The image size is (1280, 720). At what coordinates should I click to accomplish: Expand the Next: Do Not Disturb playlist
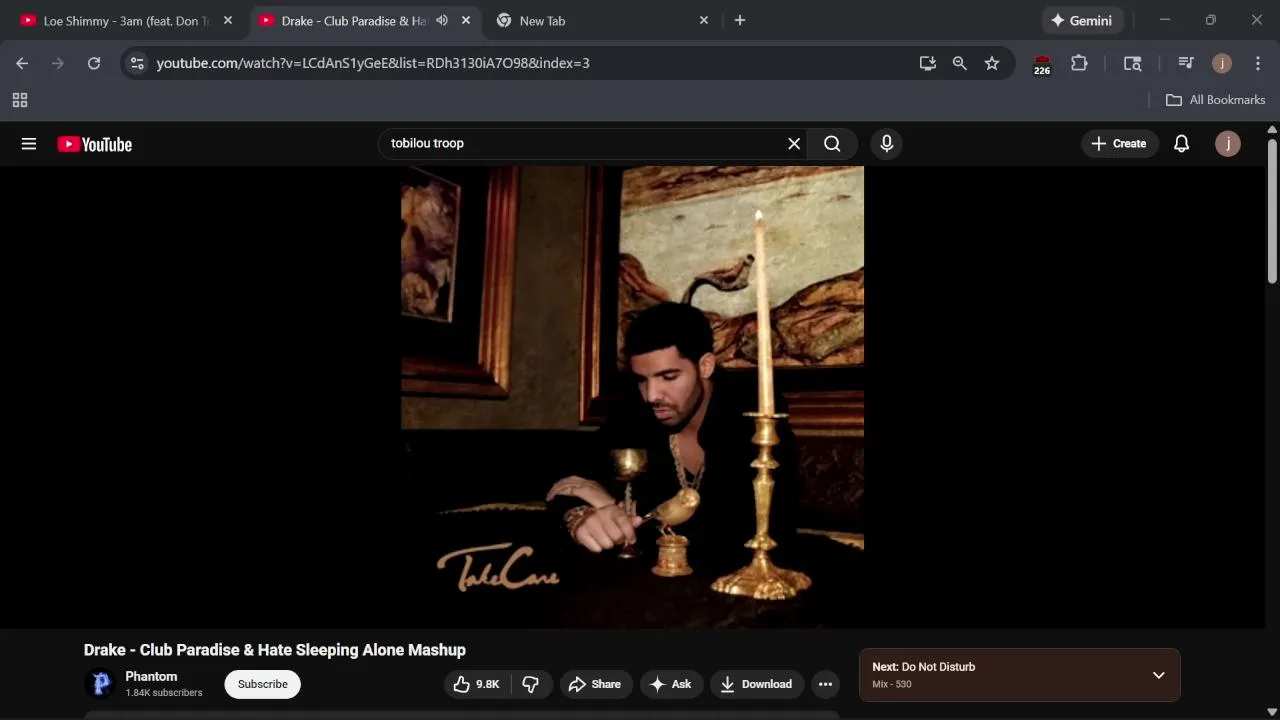(x=1158, y=675)
